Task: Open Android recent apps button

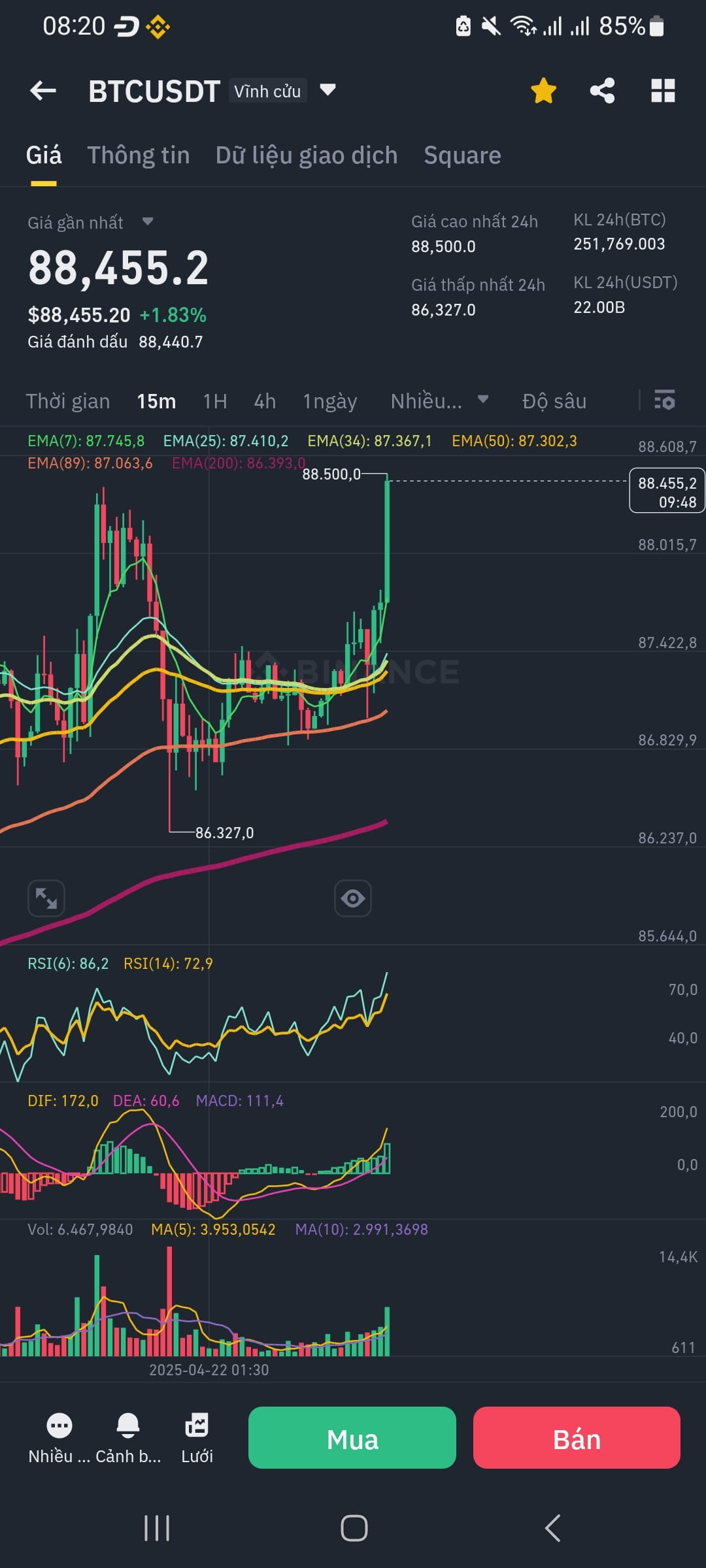Action: pyautogui.click(x=157, y=1528)
